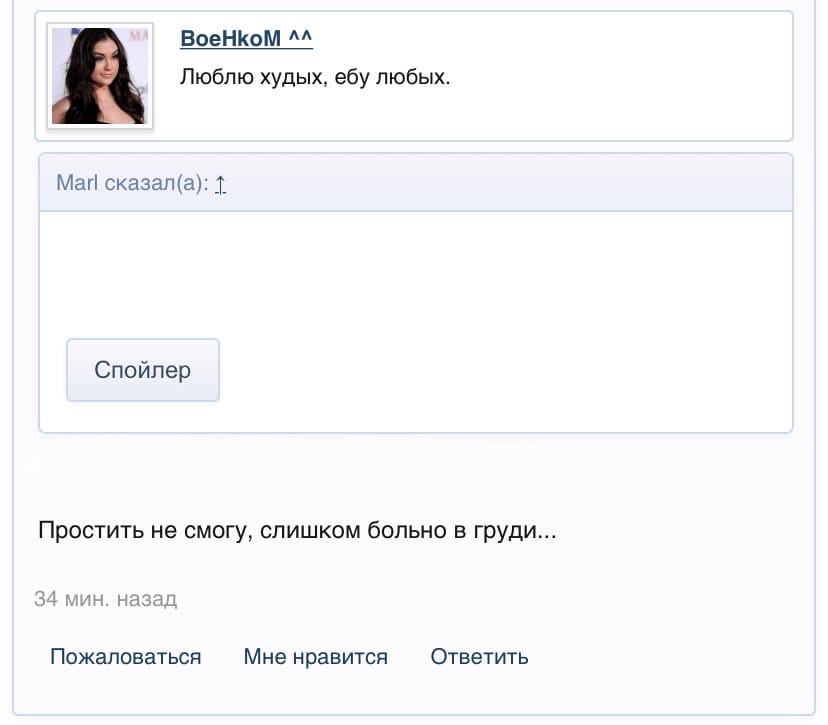Toggle Мне нравится to like the comment

pyautogui.click(x=314, y=657)
